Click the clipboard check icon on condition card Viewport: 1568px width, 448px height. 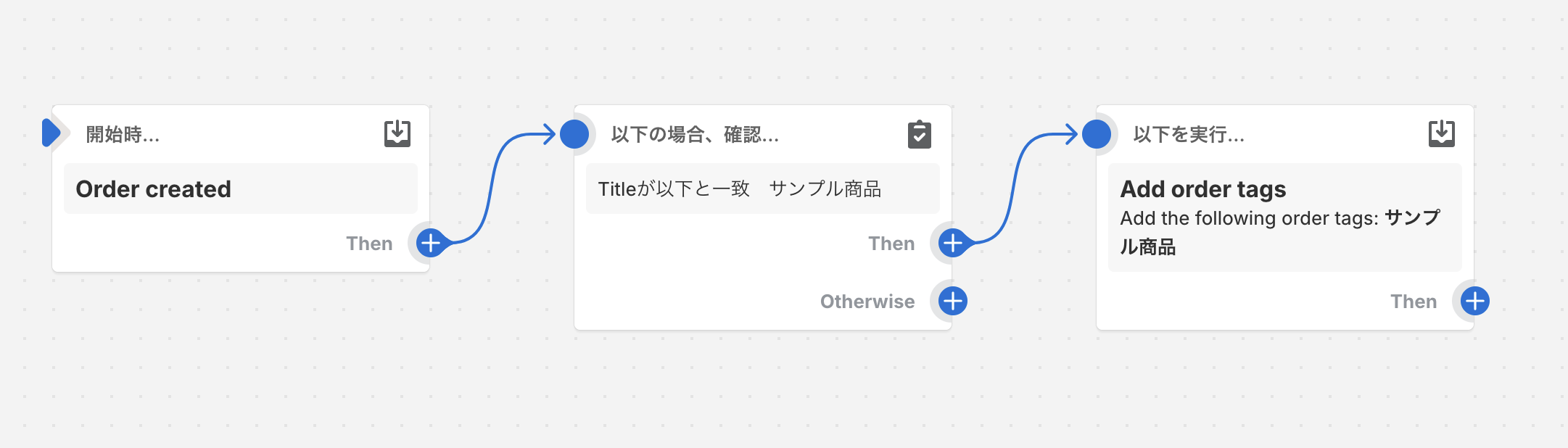919,134
